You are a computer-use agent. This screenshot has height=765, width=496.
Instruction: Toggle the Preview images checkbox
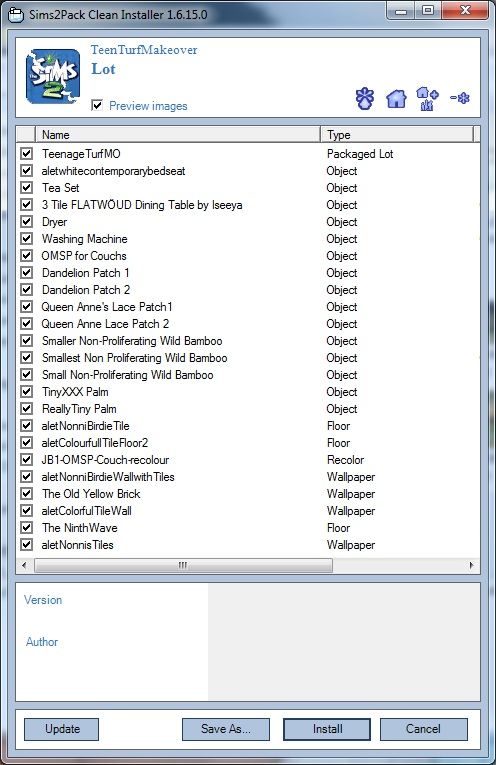(97, 105)
